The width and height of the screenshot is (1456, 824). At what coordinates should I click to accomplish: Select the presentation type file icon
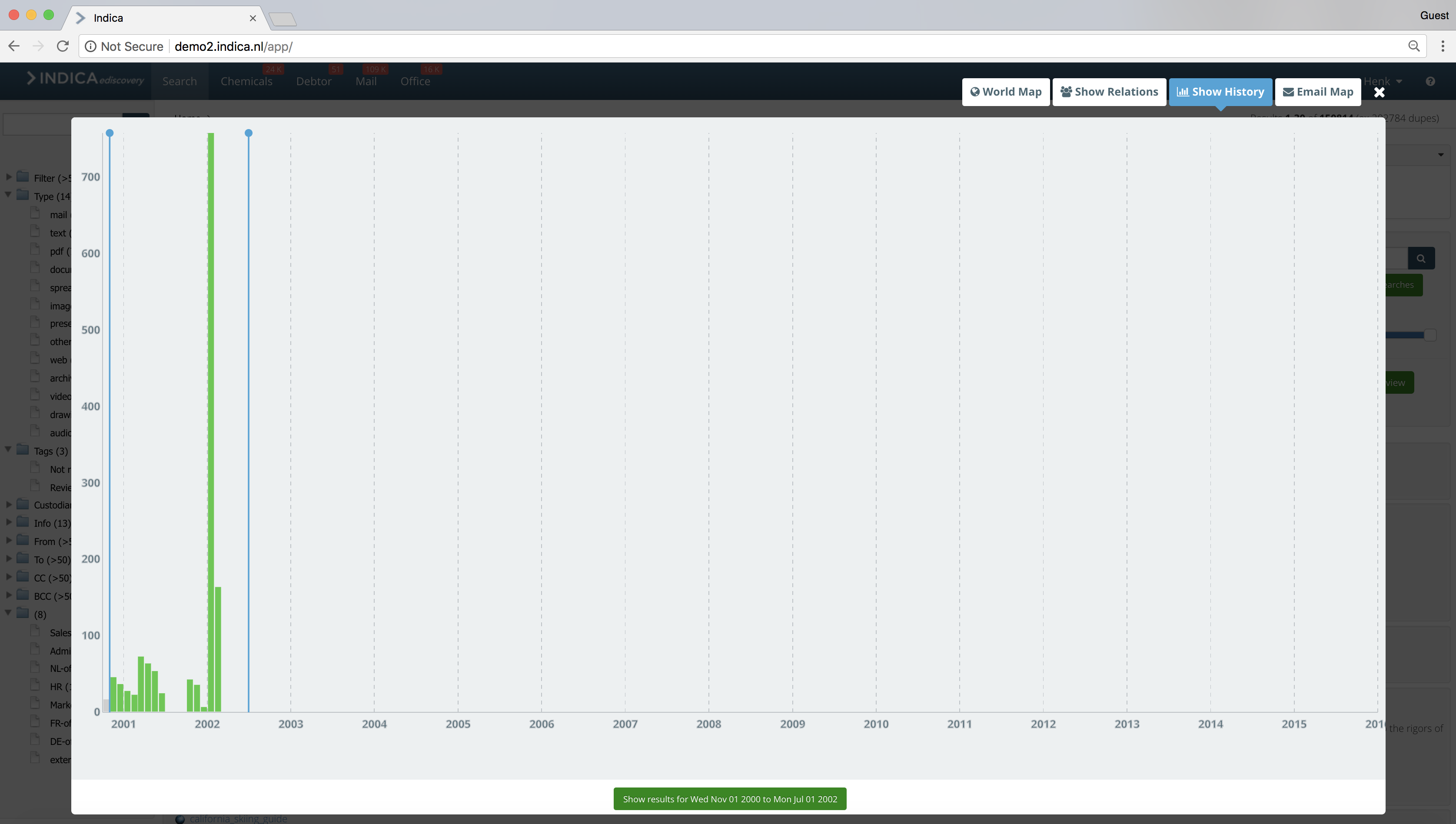[x=35, y=322]
